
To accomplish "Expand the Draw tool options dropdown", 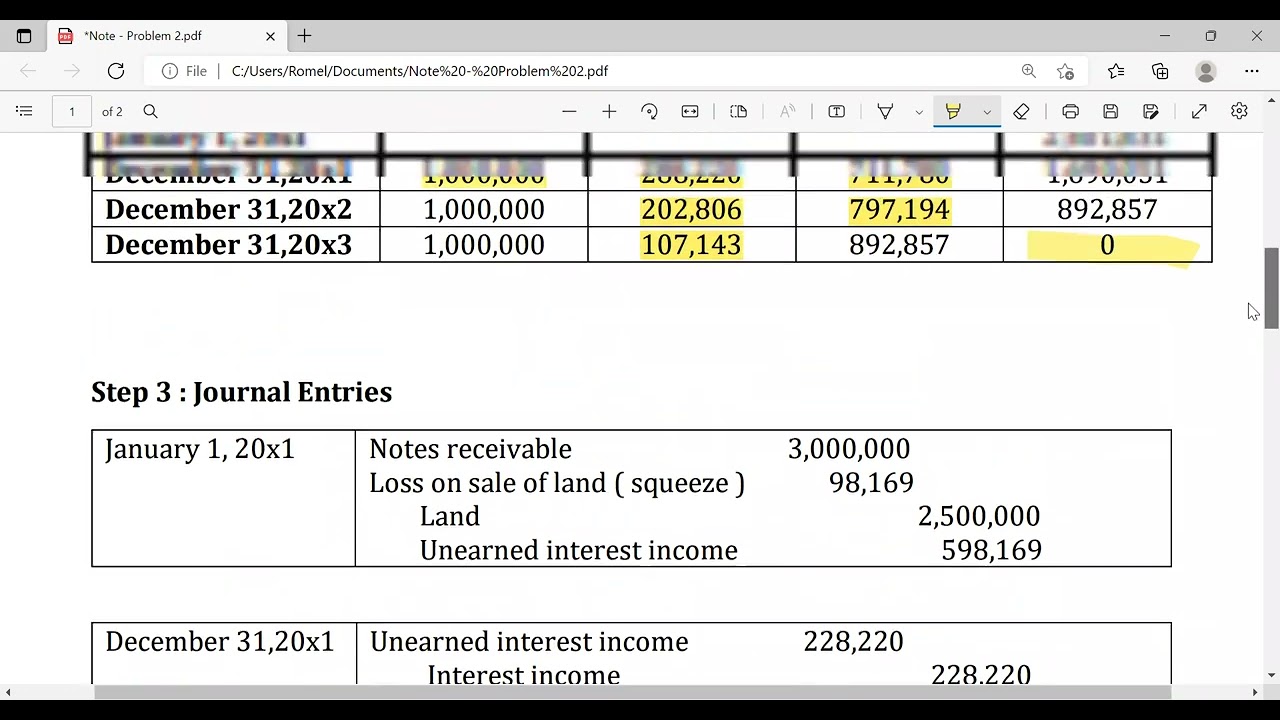I will 919,111.
